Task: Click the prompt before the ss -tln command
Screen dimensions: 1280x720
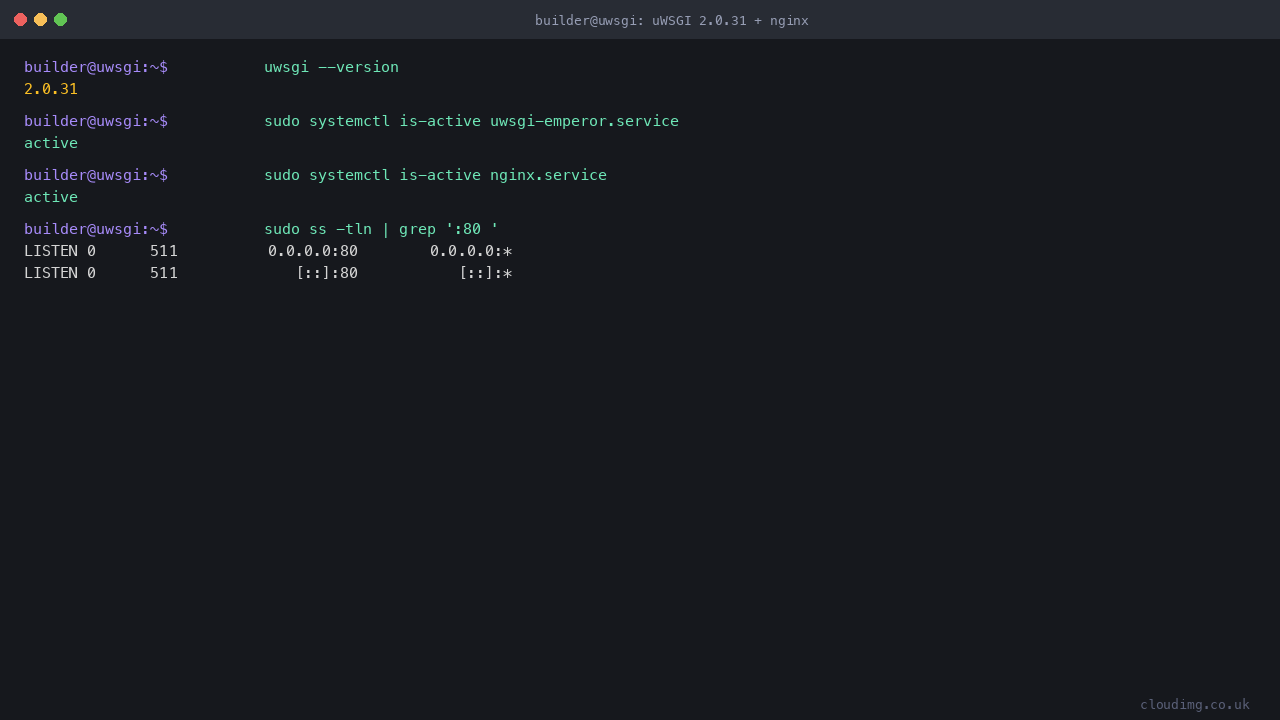Action: coord(96,229)
